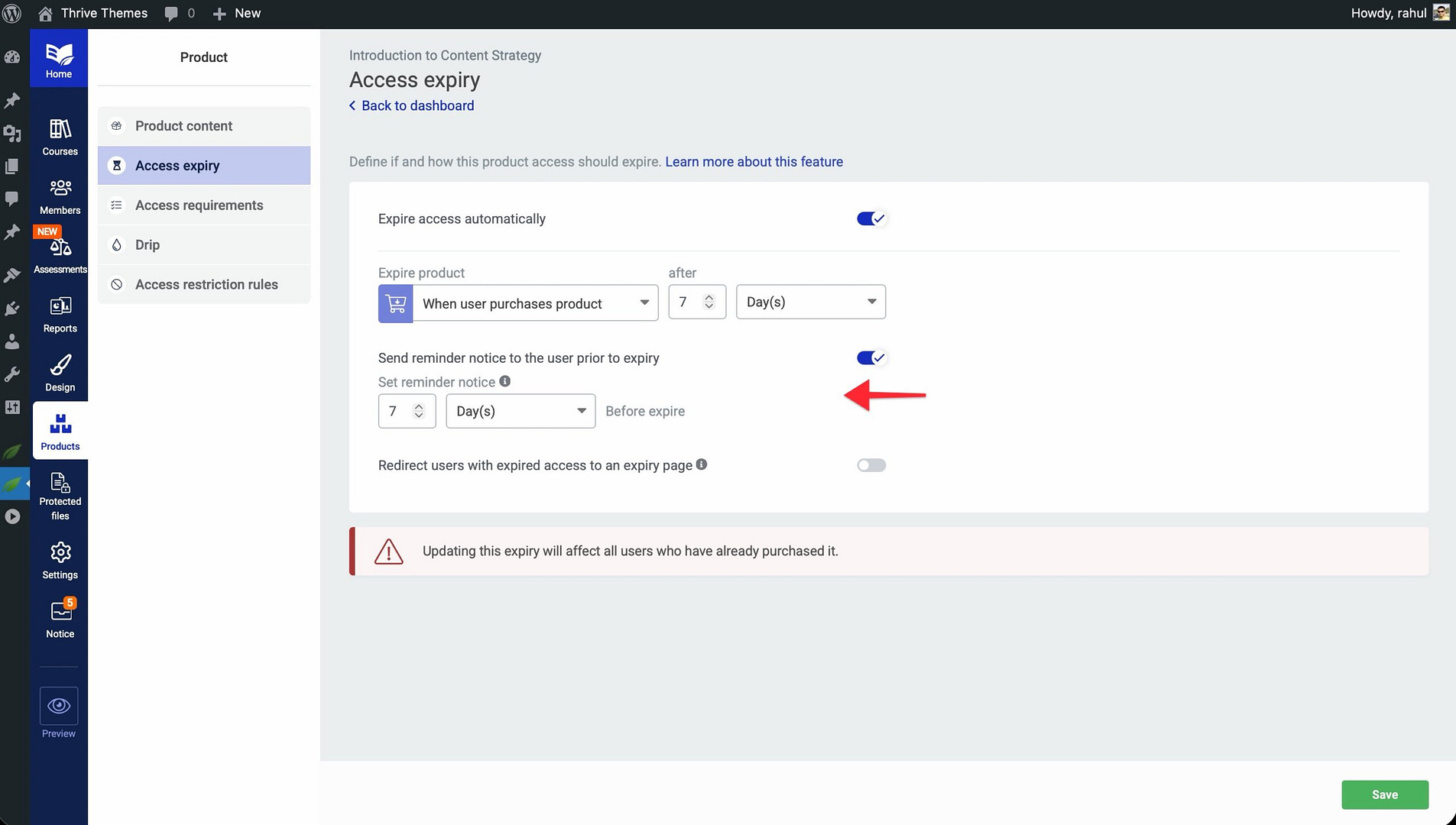
Task: Open the Design brush icon
Action: tap(60, 366)
